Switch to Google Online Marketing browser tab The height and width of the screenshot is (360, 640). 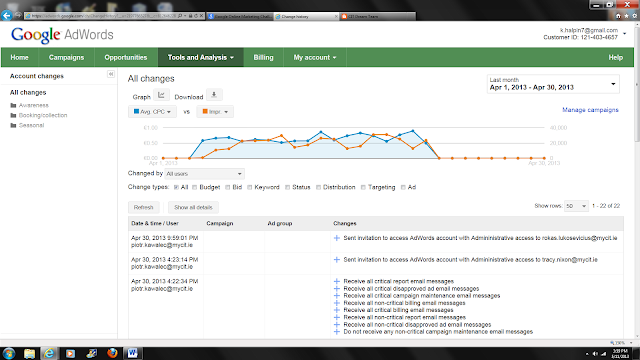(x=240, y=16)
